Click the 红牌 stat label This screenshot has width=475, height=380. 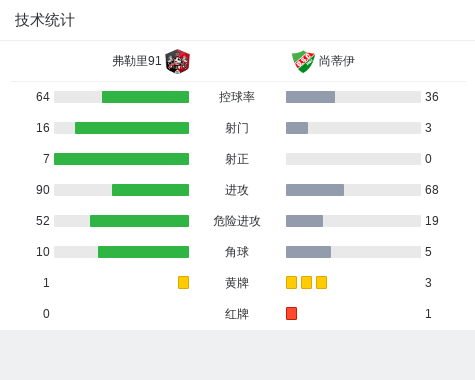[x=237, y=314]
